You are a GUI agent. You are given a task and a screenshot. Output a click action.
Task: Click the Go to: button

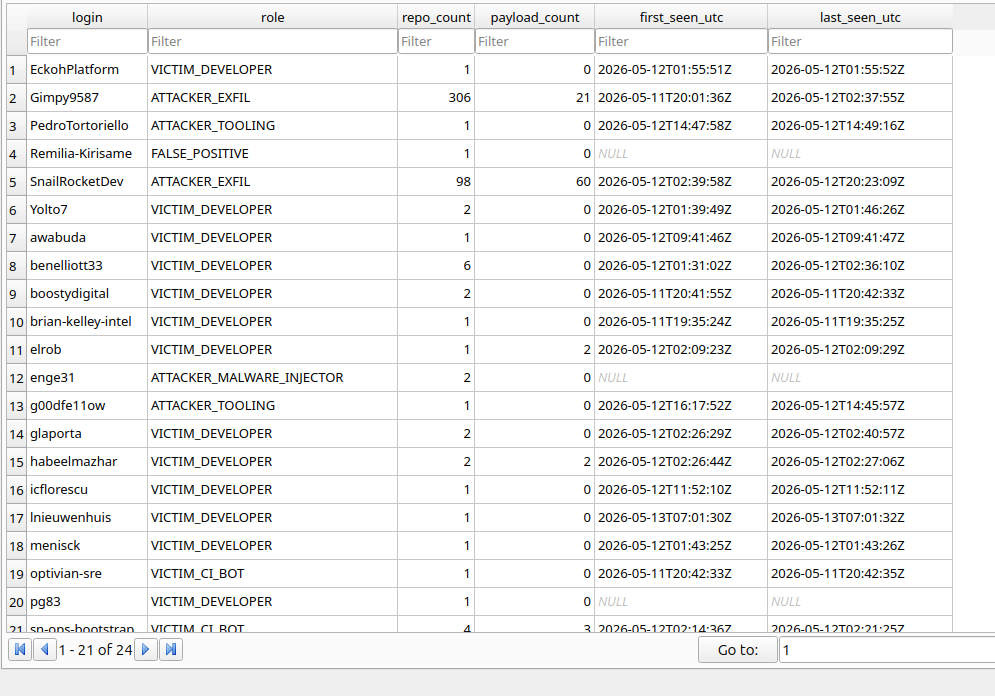pyautogui.click(x=737, y=650)
